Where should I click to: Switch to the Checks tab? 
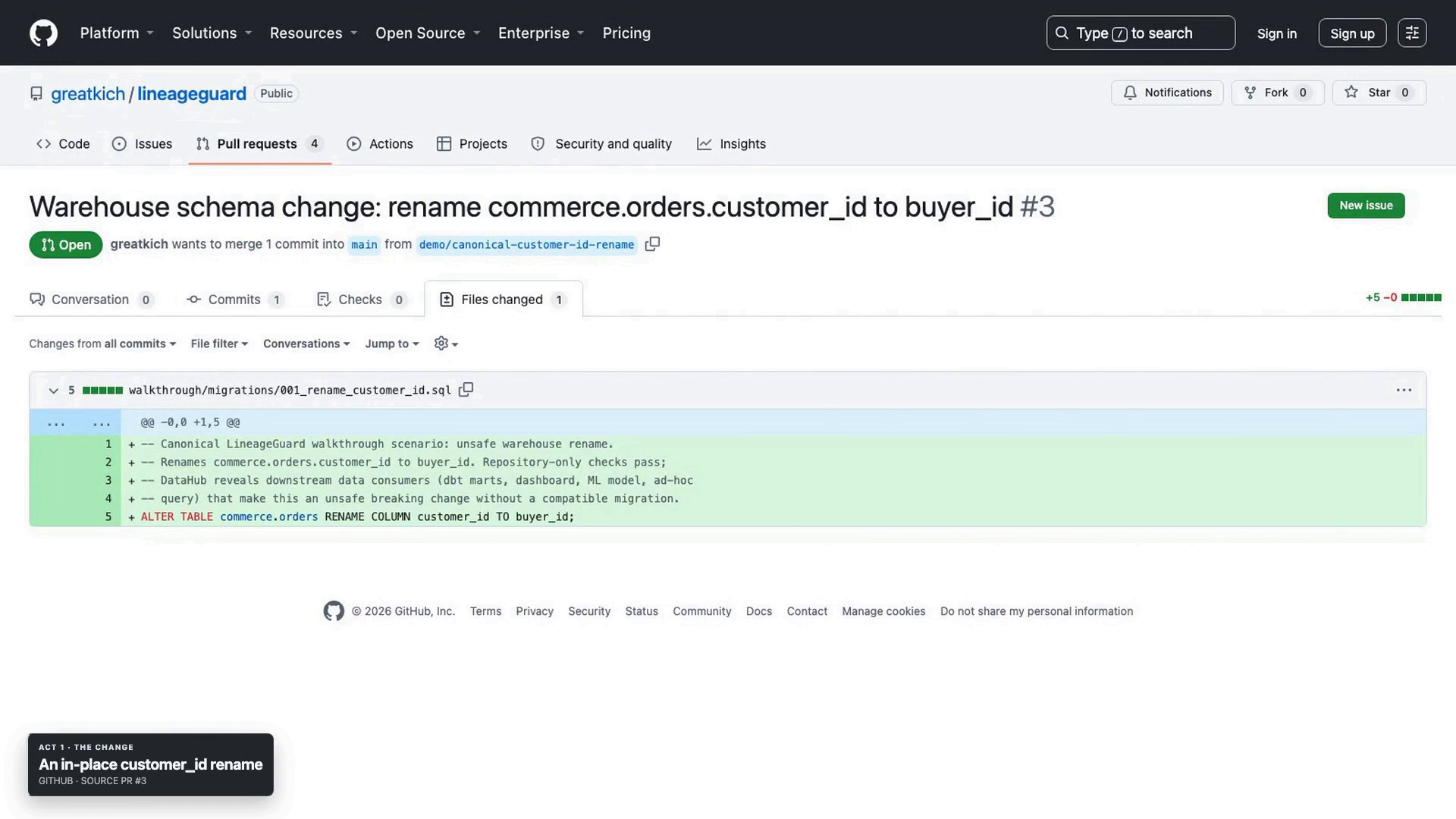point(362,300)
